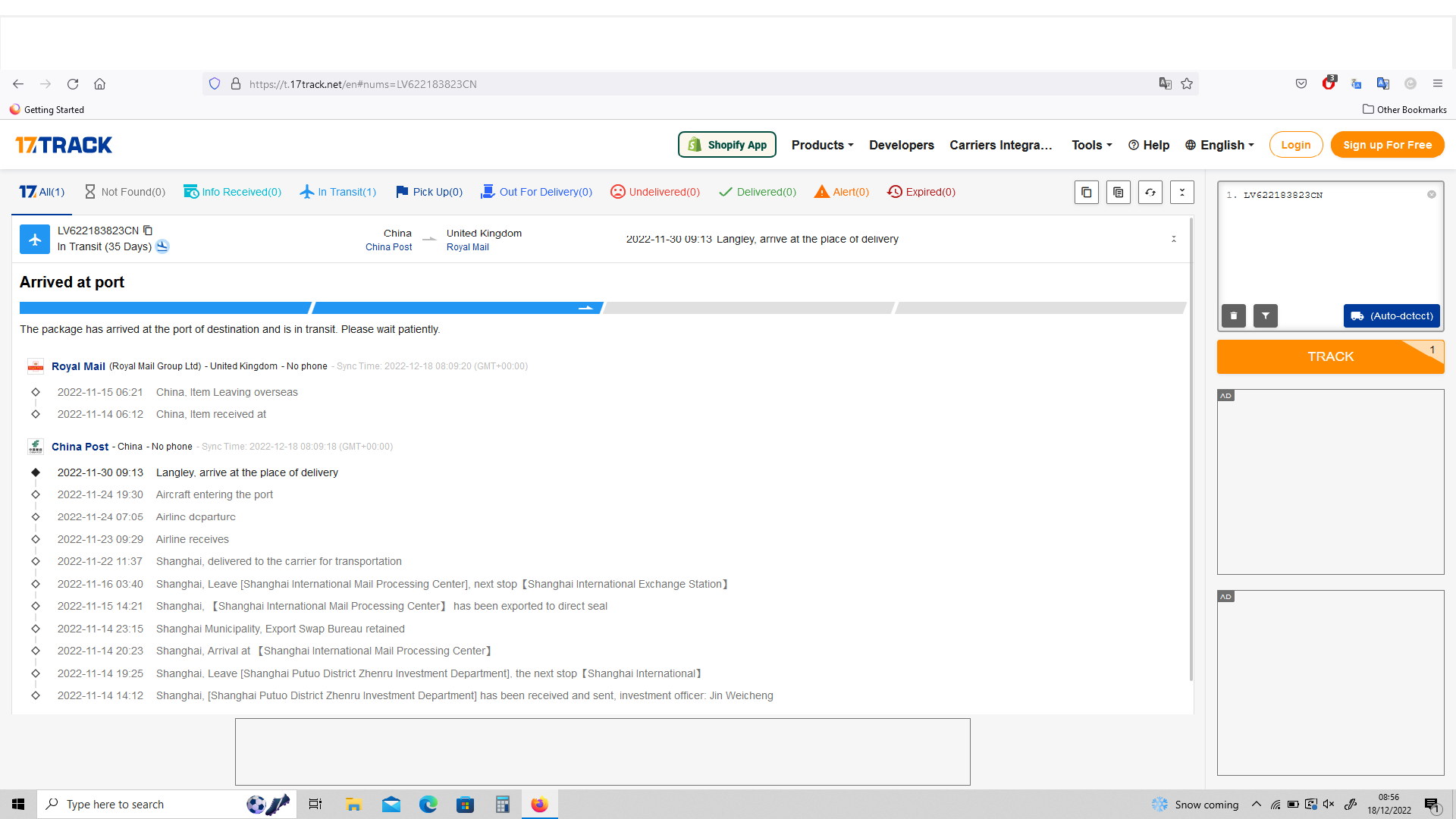Select the Pick Up(0) tab
Image resolution: width=1456 pixels, height=819 pixels.
(x=428, y=192)
